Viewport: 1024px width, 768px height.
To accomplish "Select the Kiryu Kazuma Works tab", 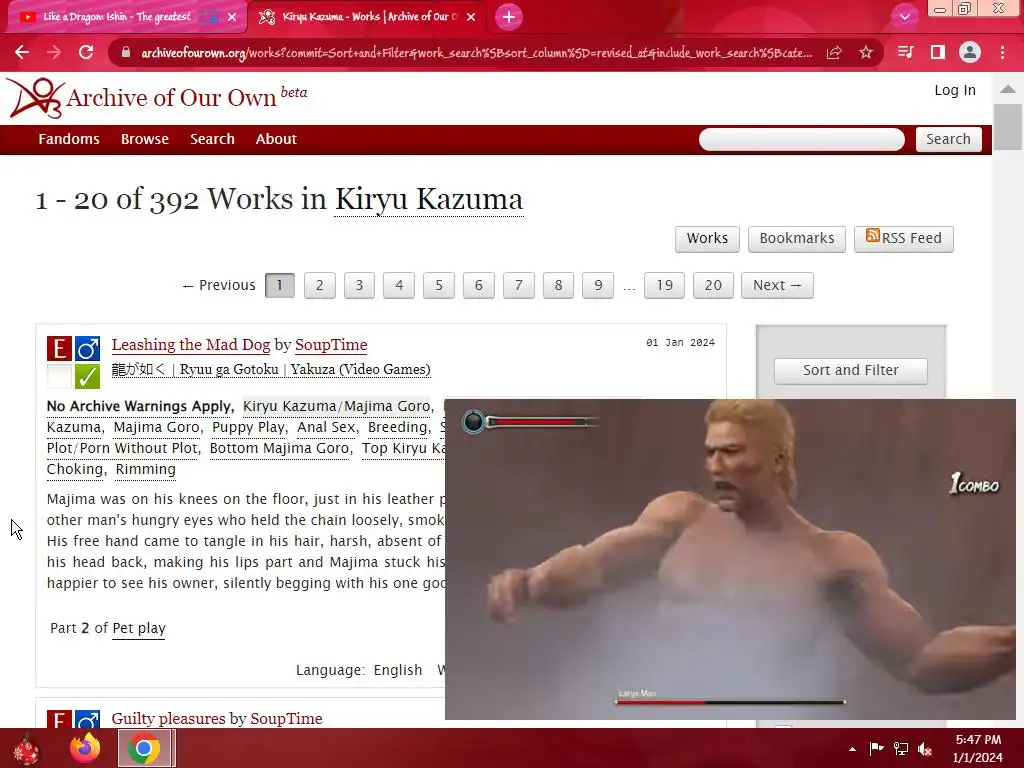I will (367, 17).
